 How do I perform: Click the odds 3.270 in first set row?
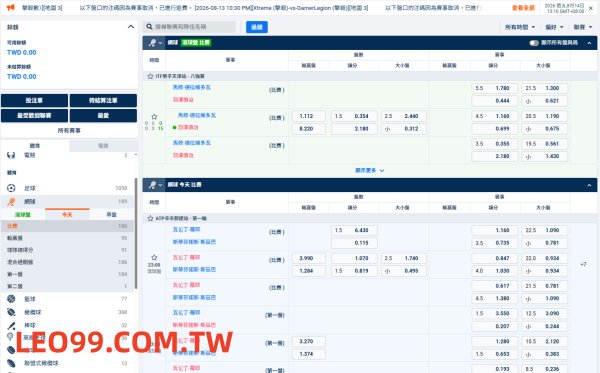pyautogui.click(x=308, y=341)
